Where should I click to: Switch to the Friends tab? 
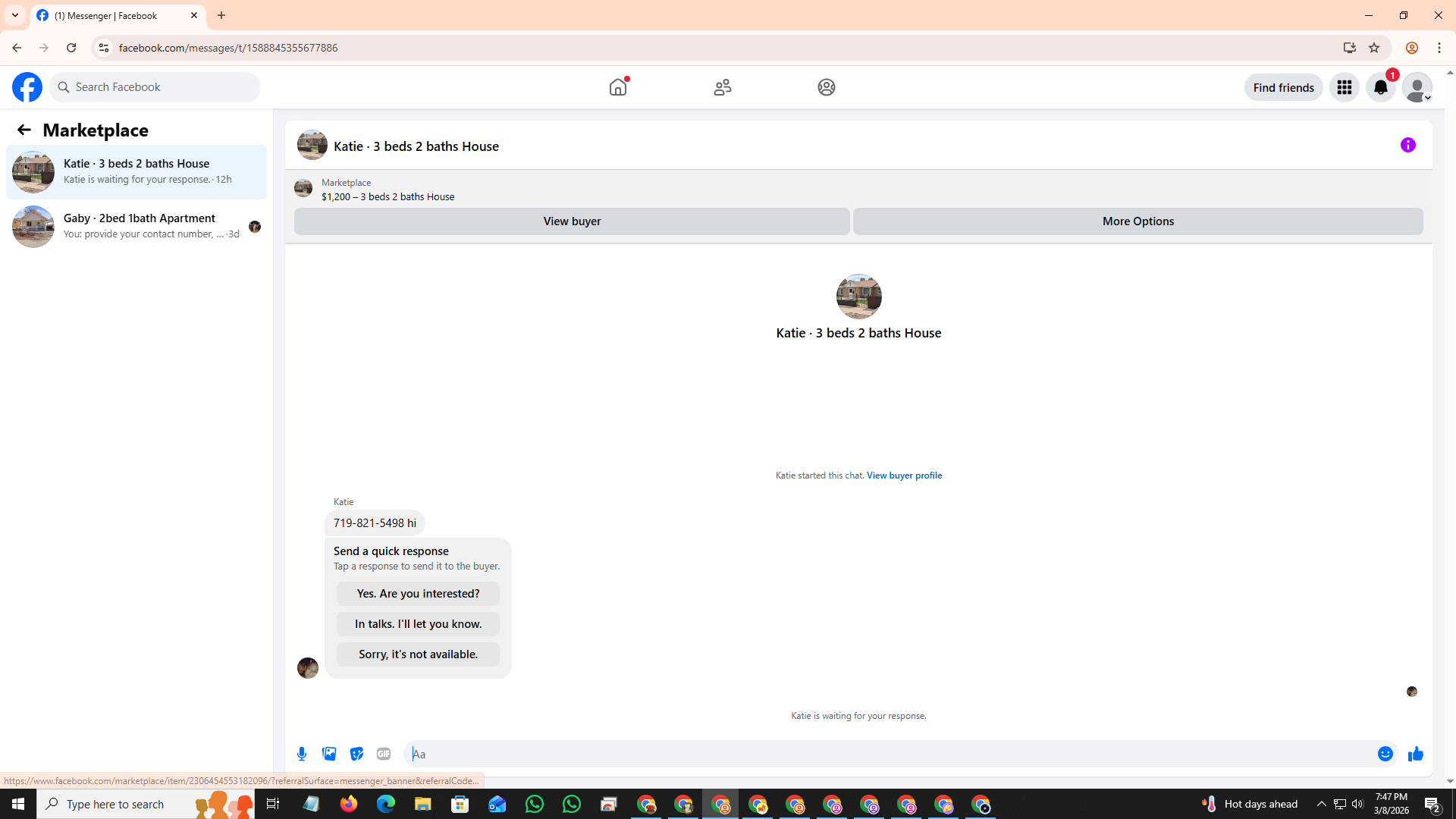tap(722, 87)
